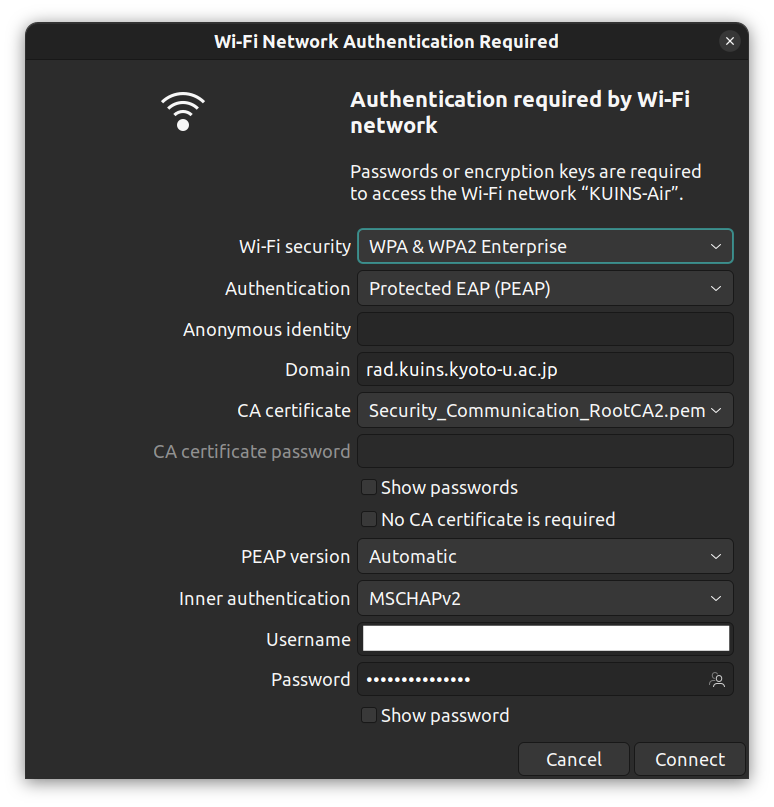Focus the Username input field
The height and width of the screenshot is (807, 774).
pos(545,639)
